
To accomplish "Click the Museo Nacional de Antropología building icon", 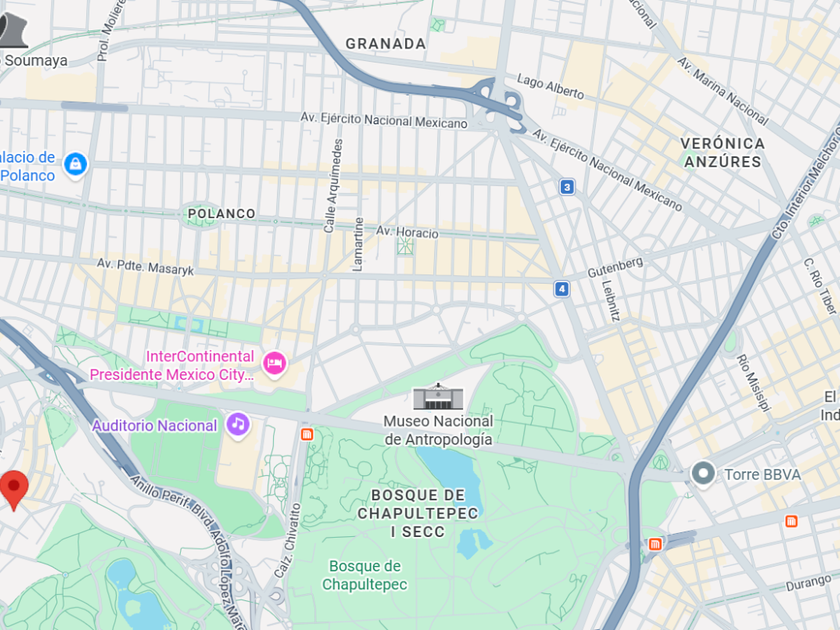I will click(x=438, y=396).
